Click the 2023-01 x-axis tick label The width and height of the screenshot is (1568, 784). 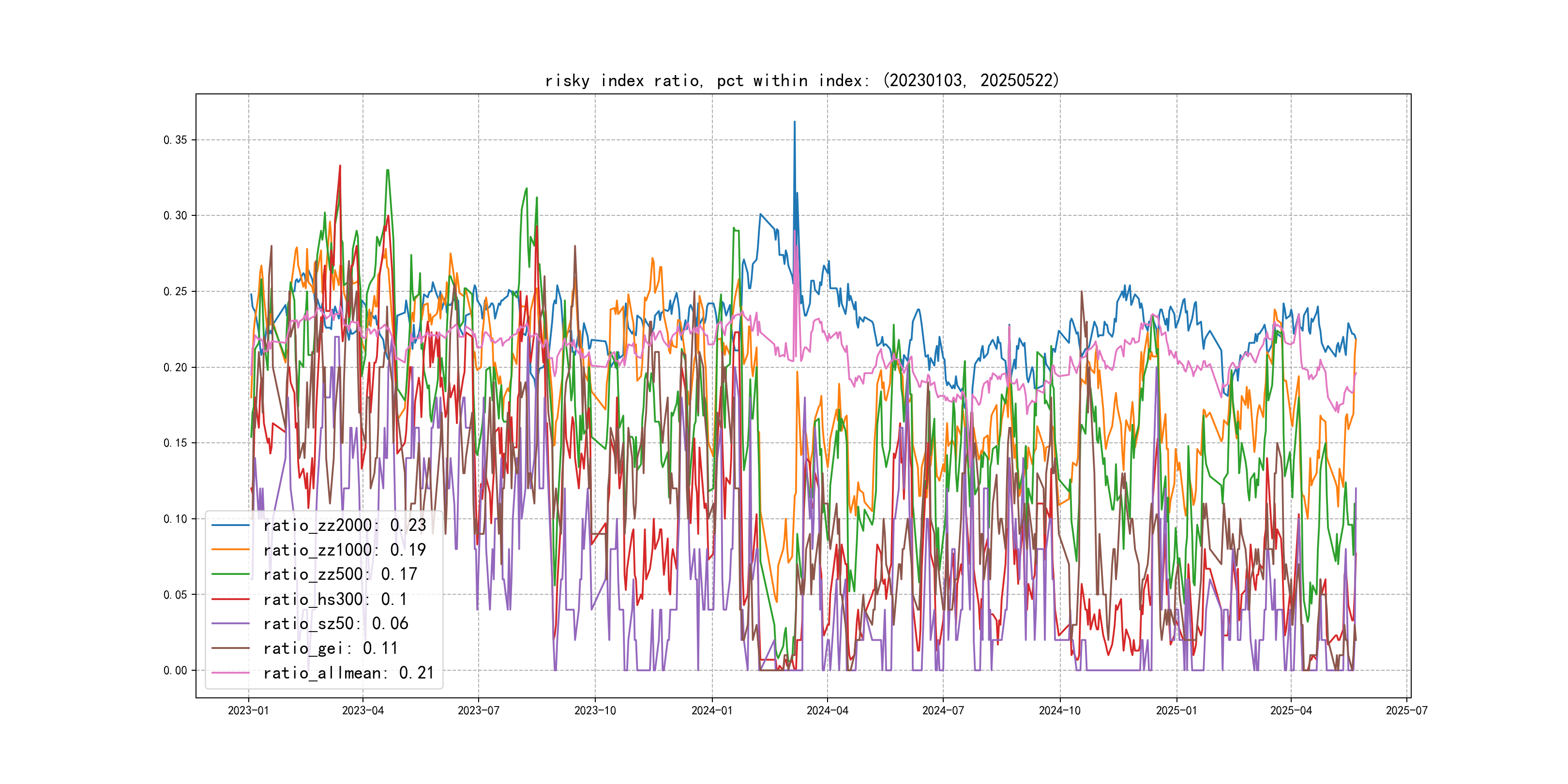(x=248, y=711)
